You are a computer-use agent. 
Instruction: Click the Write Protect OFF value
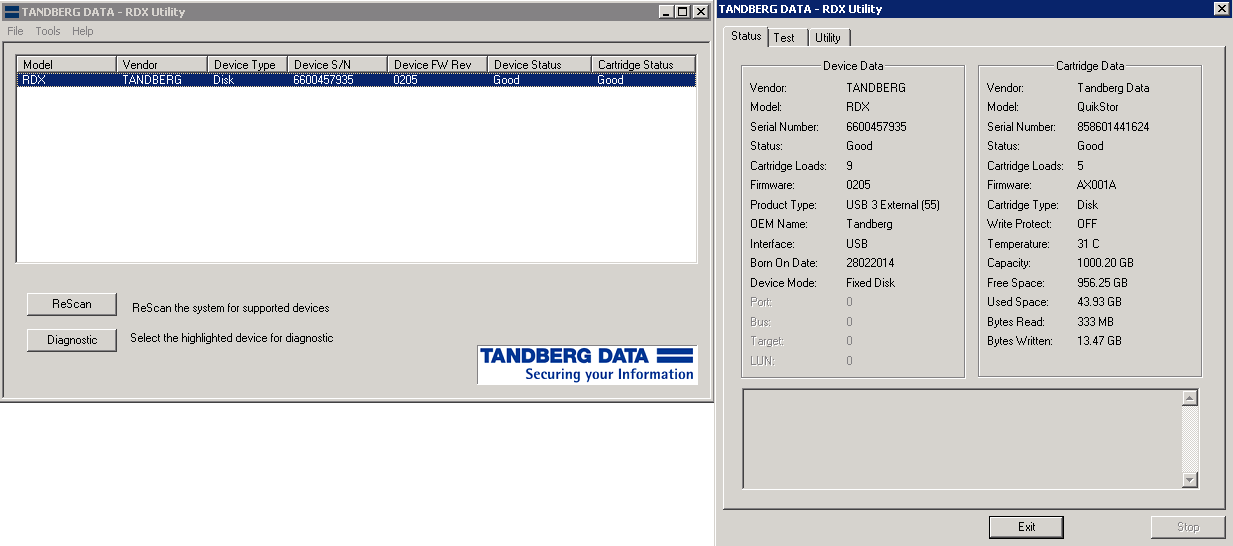pos(1087,224)
